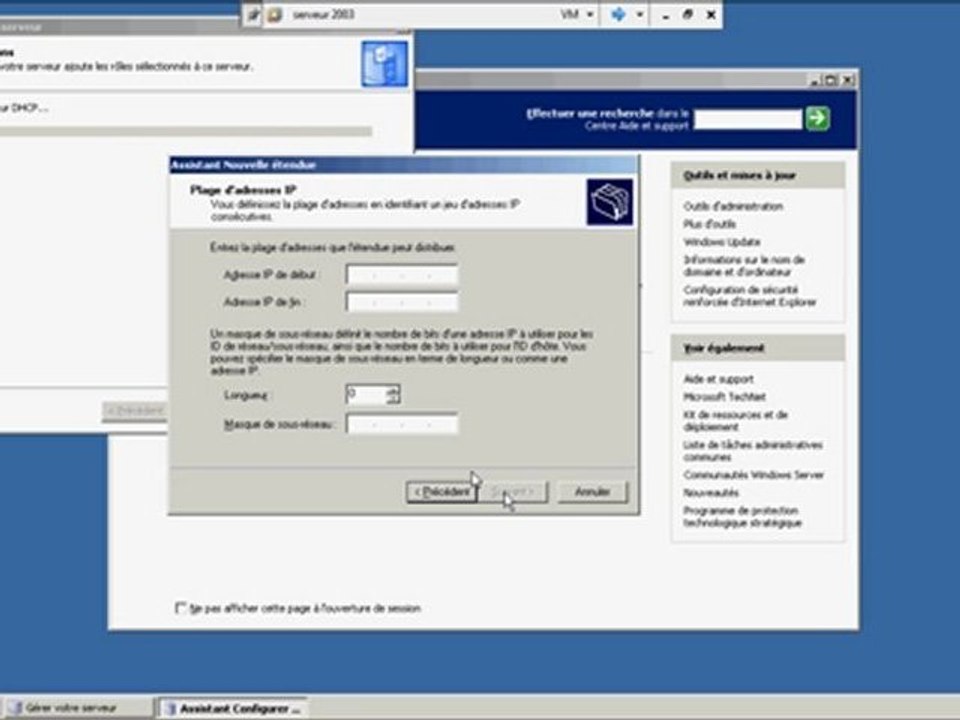Open Plus d'outils link
This screenshot has height=720, width=960.
(x=710, y=224)
